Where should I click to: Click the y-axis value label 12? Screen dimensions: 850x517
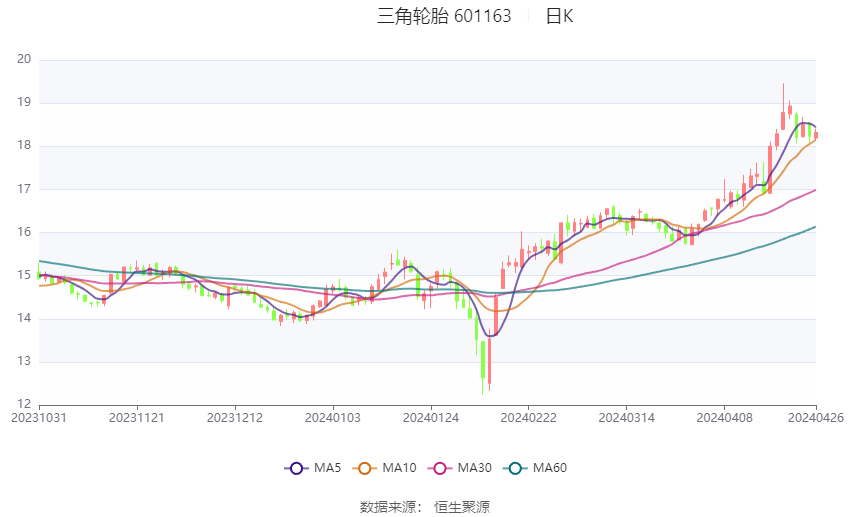coord(25,405)
